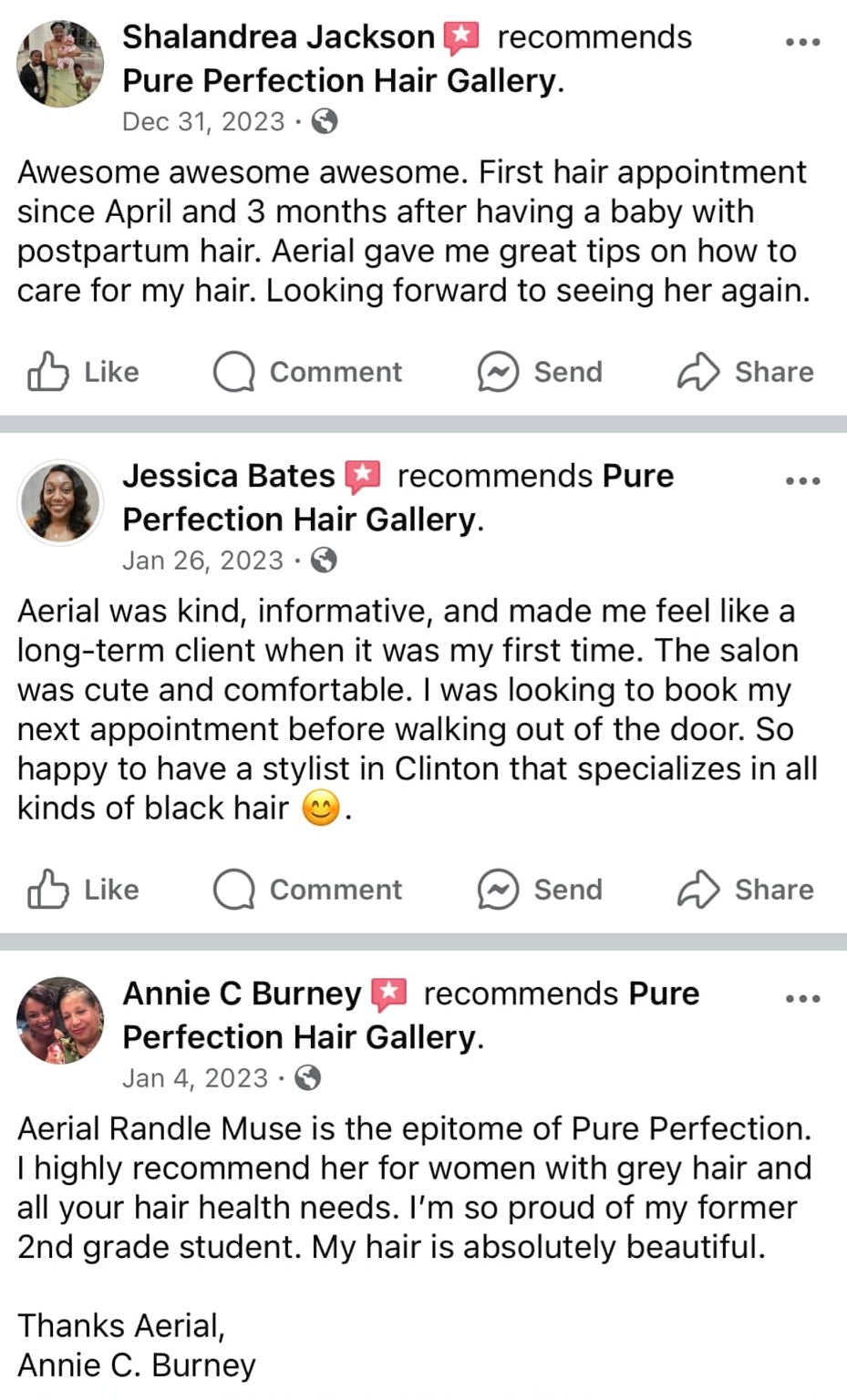Click the Jan 26, 2023 post date
This screenshot has width=847, height=1400.
(x=202, y=561)
